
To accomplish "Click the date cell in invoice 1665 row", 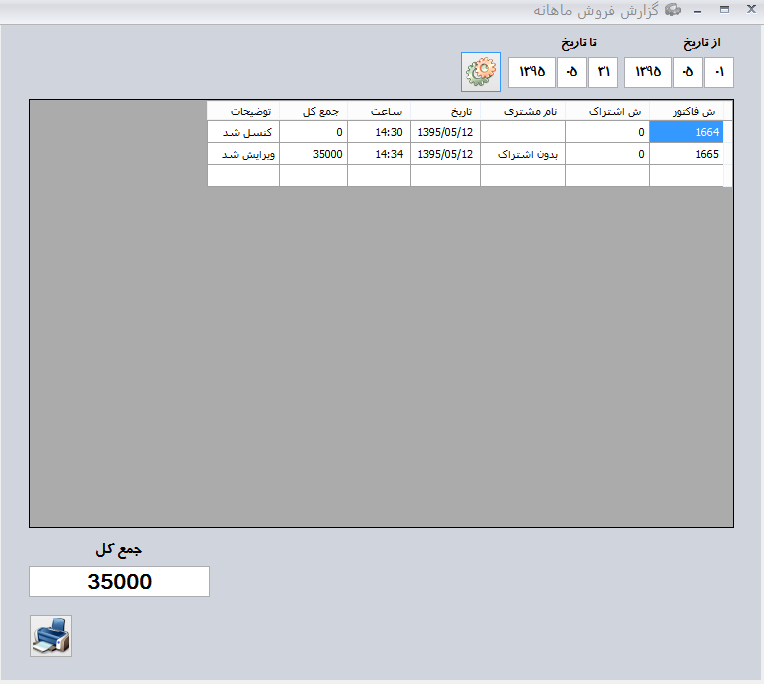I will 445,154.
